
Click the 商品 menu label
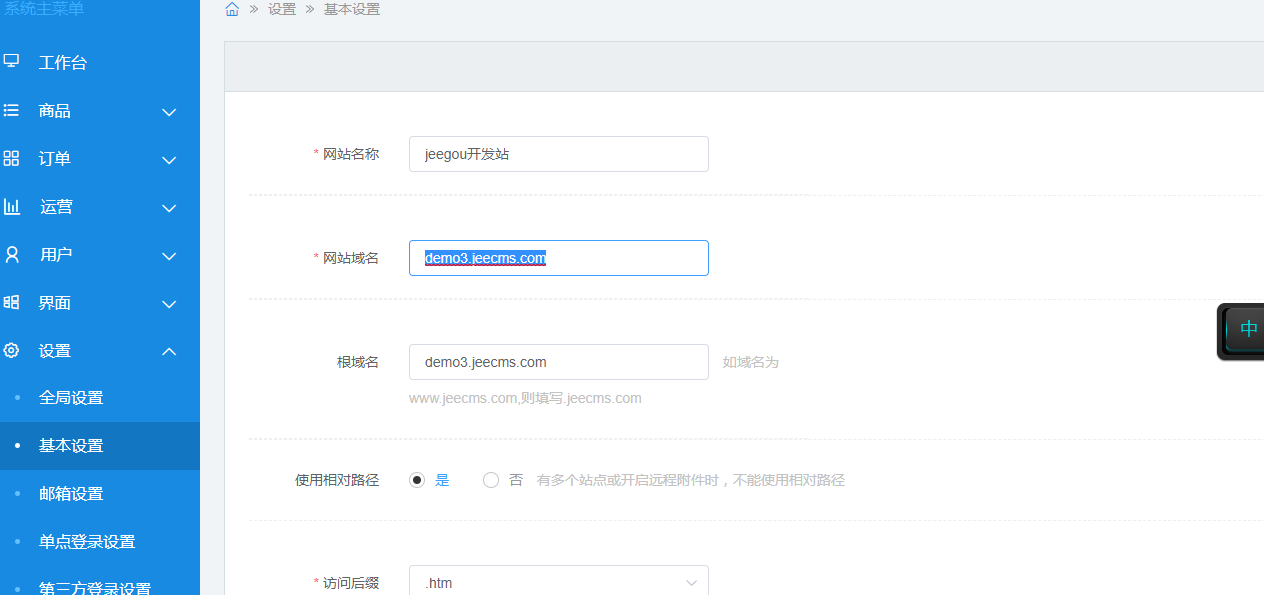point(55,111)
